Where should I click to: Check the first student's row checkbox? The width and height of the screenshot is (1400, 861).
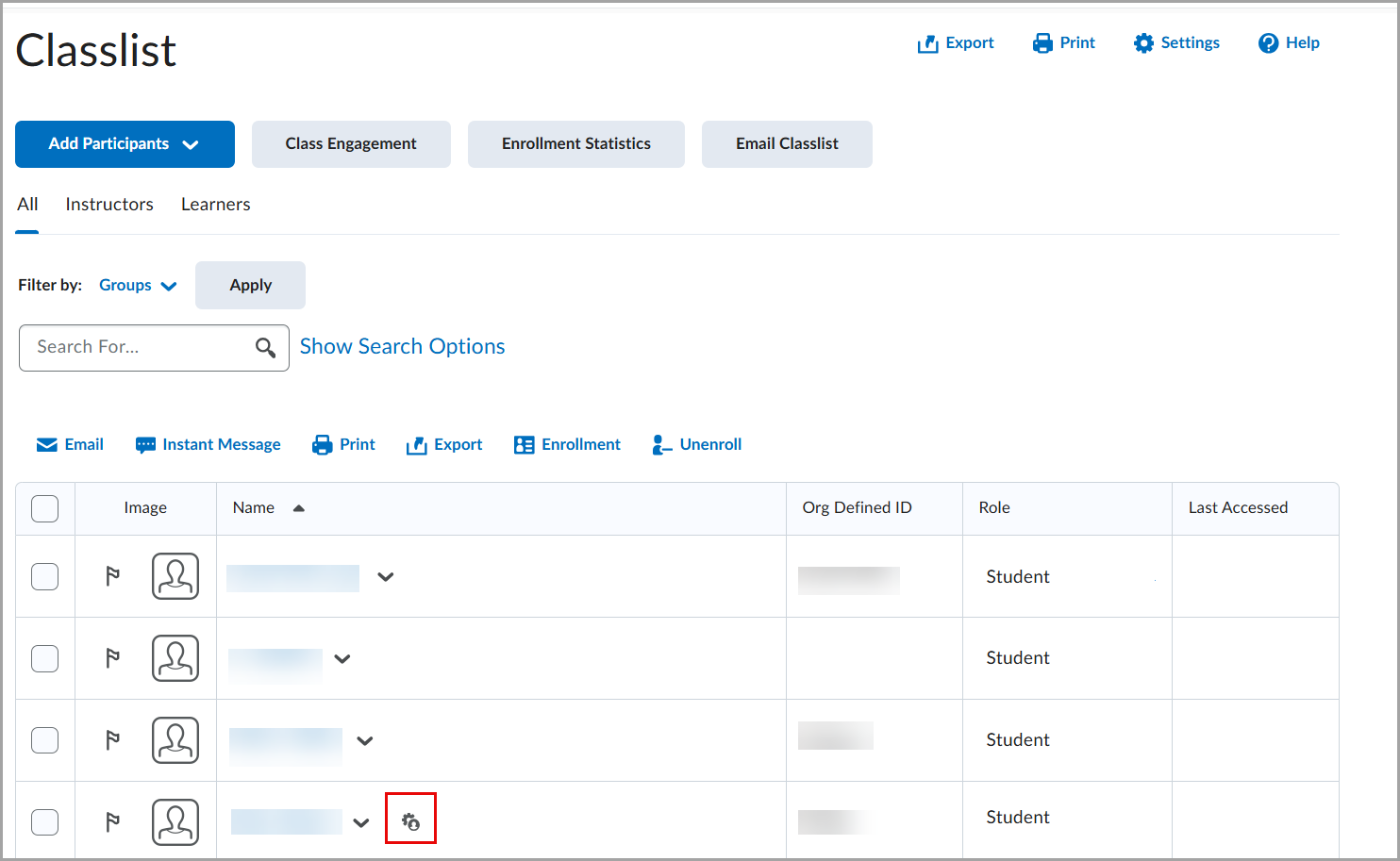(44, 576)
